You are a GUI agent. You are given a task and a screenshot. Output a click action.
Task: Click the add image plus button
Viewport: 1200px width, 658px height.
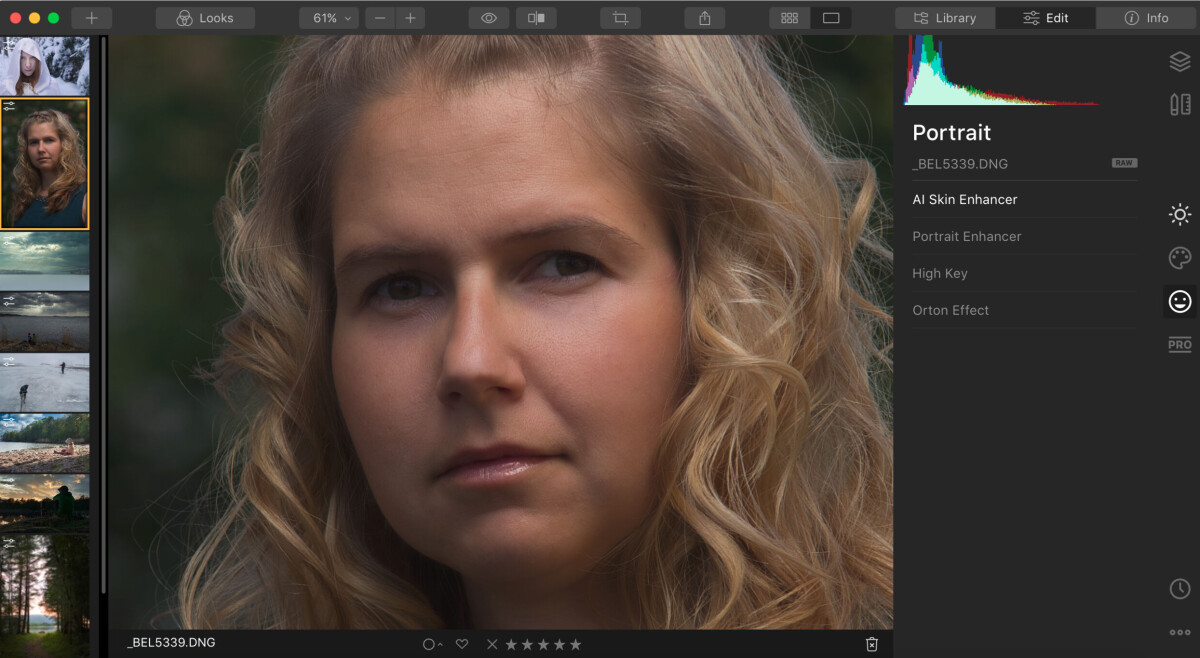pos(92,18)
